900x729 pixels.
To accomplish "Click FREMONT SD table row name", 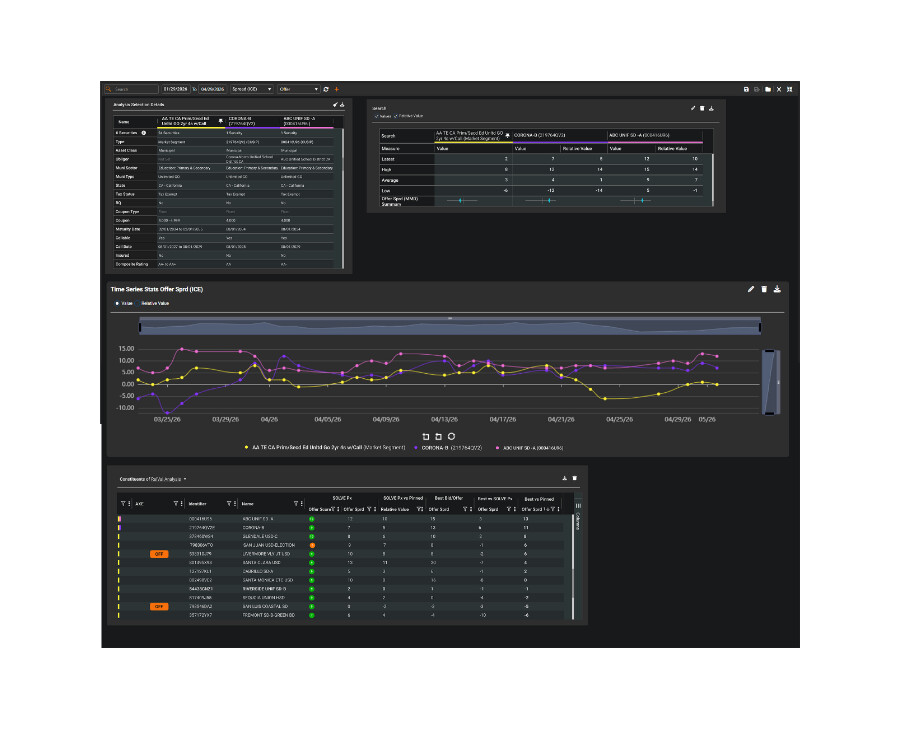I will pos(268,615).
